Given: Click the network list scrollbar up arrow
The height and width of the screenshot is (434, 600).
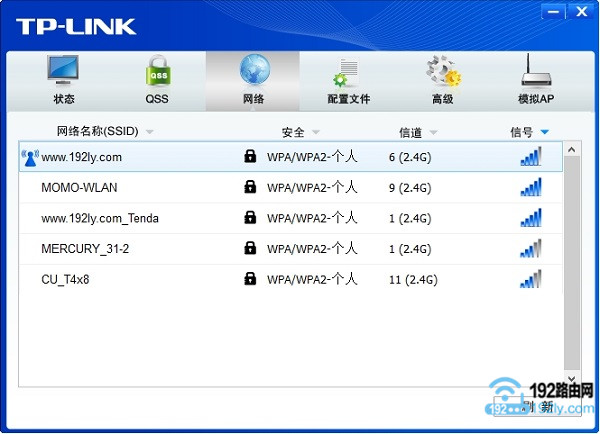Looking at the screenshot, I should (x=572, y=150).
